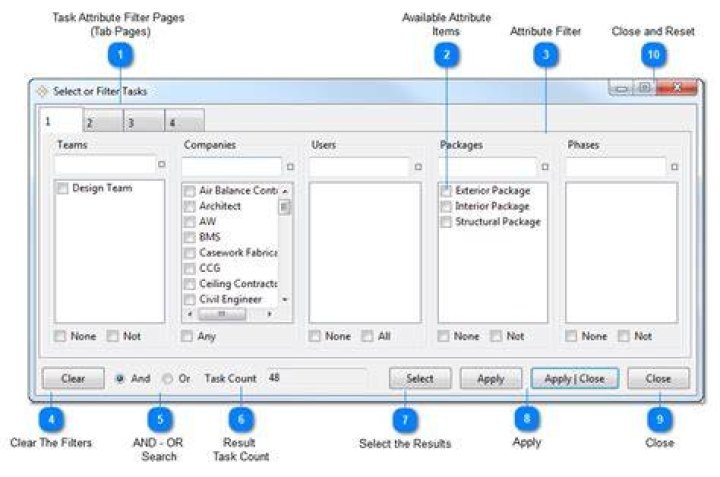Click the Companies vertical scrollbar thumb
The width and height of the screenshot is (720, 477).
(x=285, y=208)
